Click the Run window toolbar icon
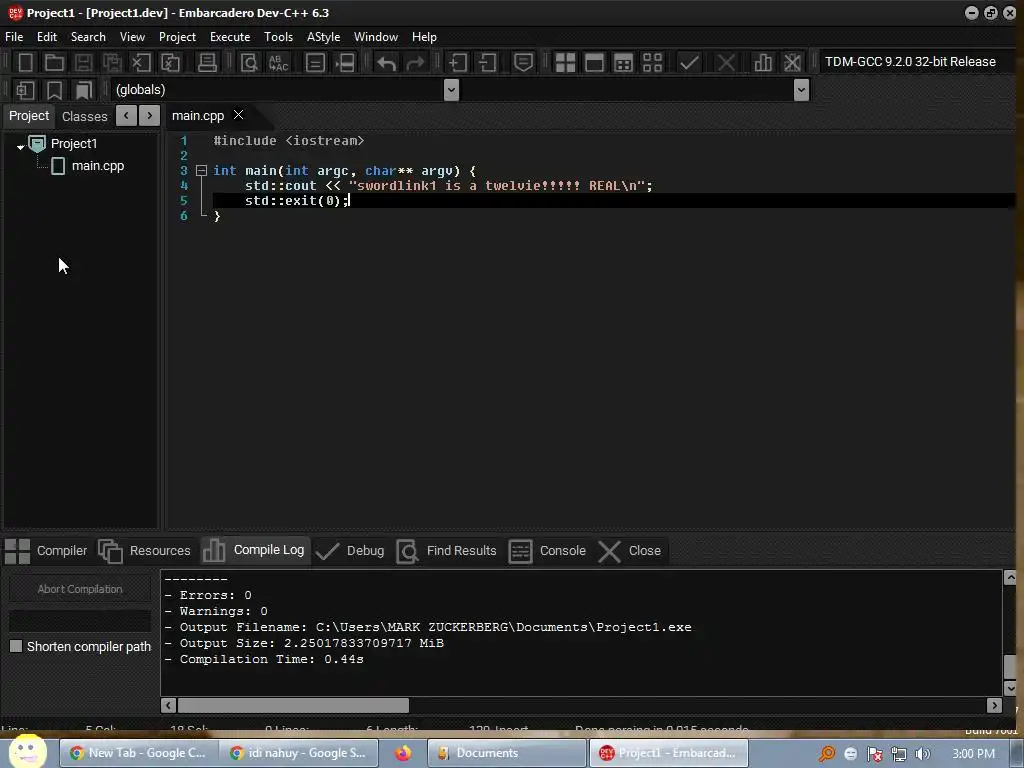The height and width of the screenshot is (768, 1024). point(594,63)
